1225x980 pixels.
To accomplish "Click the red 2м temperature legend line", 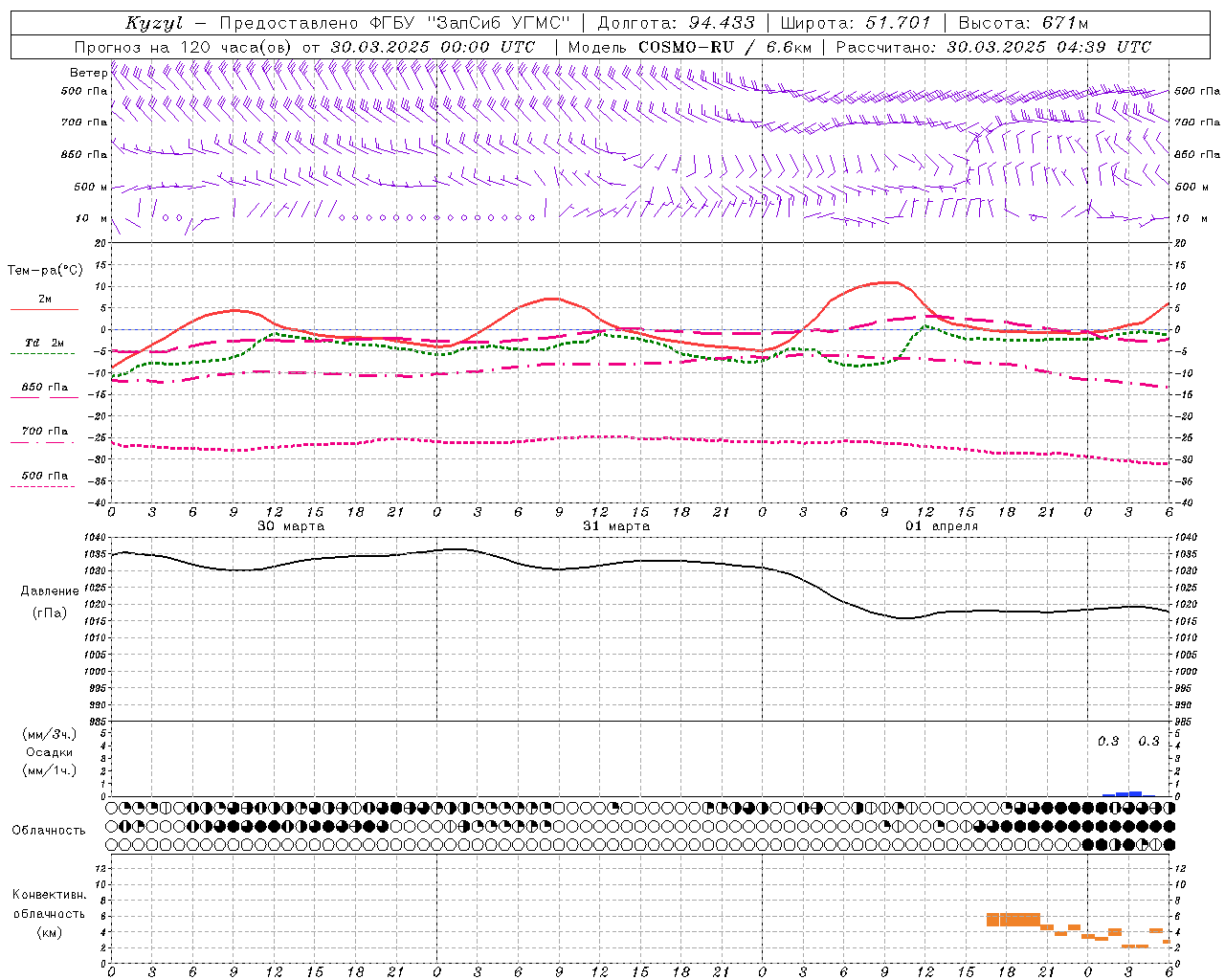I will tap(44, 310).
